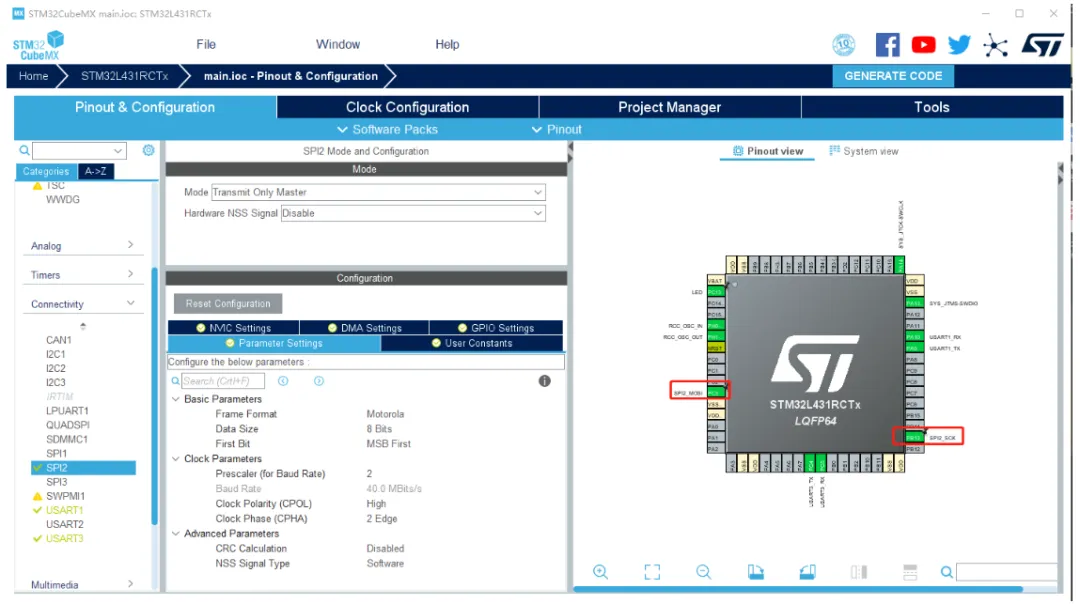The width and height of the screenshot is (1080, 604).
Task: Expand the Analog category
Action: pyautogui.click(x=82, y=246)
